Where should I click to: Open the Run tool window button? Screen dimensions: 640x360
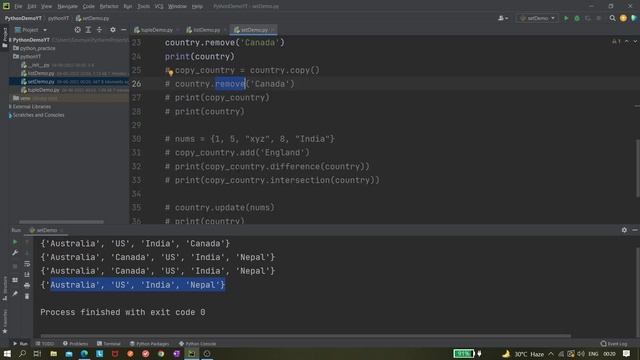tap(20, 344)
